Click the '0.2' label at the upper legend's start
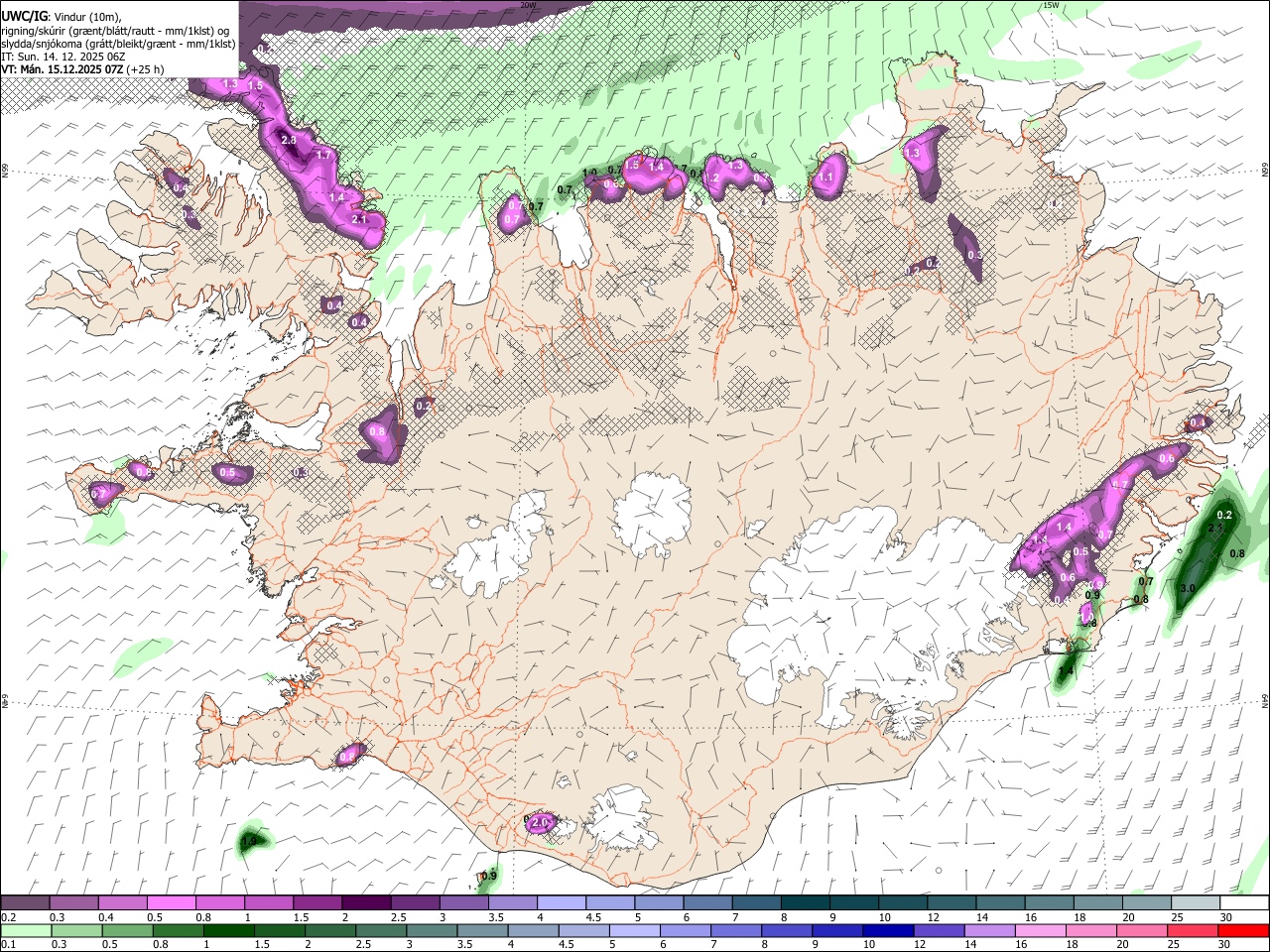Image resolution: width=1270 pixels, height=952 pixels. pos(10,917)
